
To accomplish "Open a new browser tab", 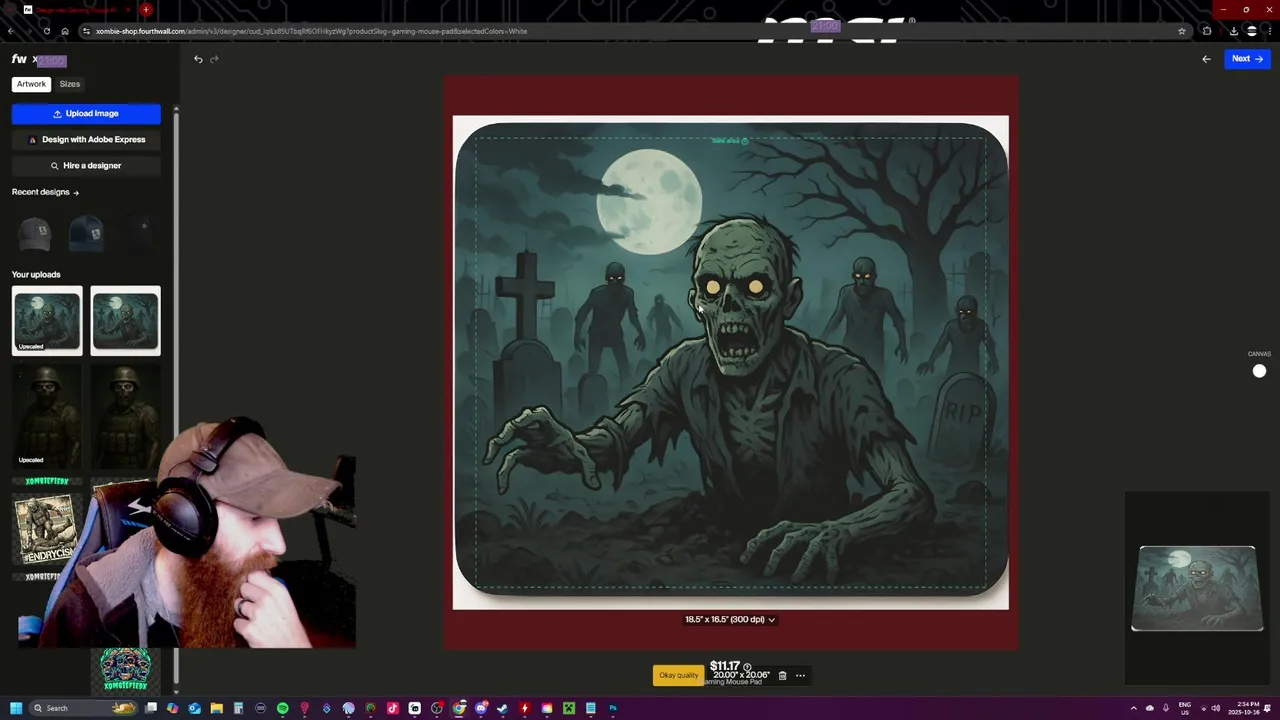I will [x=146, y=10].
